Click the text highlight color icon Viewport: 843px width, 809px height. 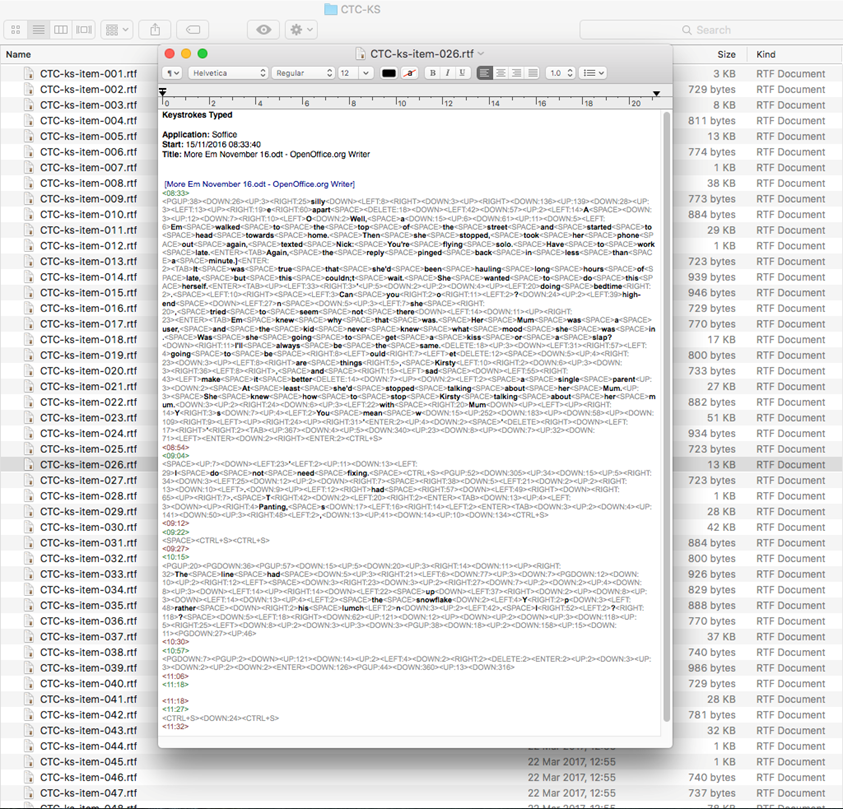[409, 73]
